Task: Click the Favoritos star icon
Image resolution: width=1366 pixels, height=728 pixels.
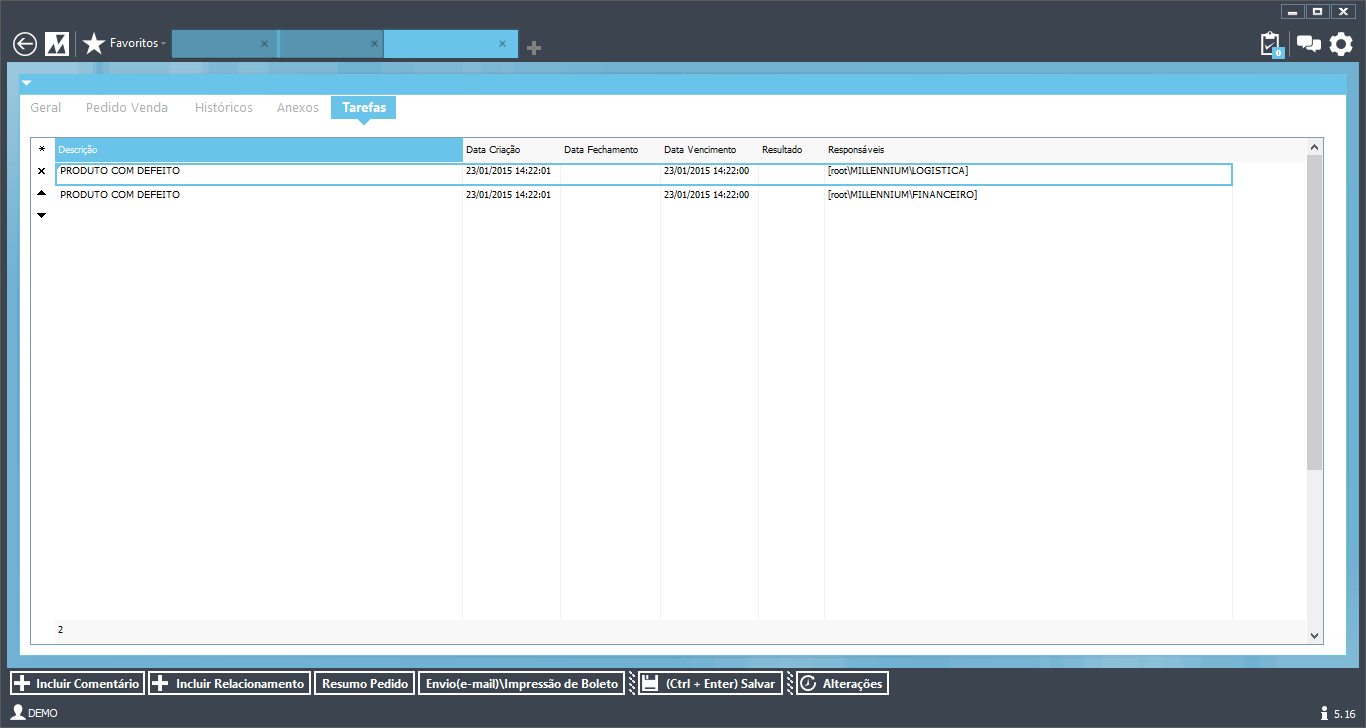Action: click(x=94, y=44)
